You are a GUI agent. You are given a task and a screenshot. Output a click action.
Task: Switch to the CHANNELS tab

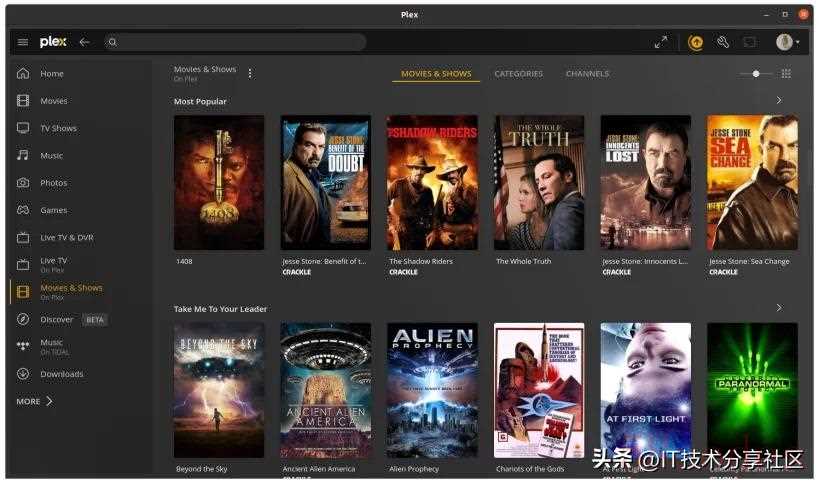(588, 74)
